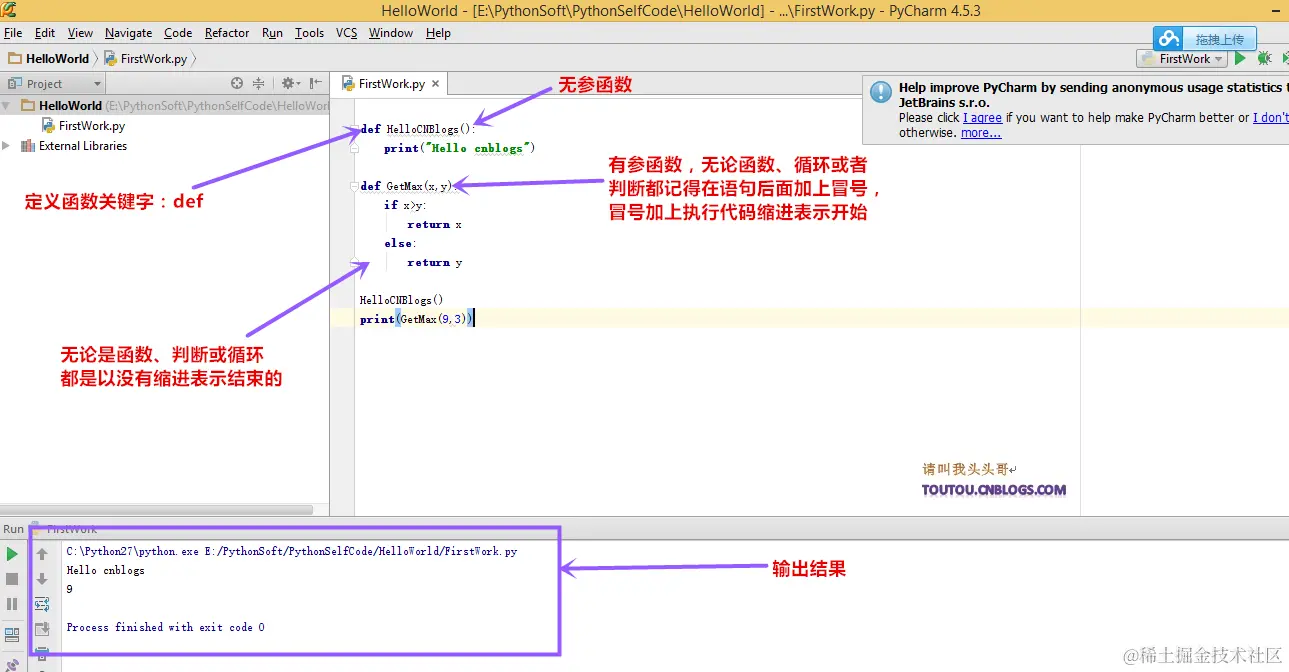Click the Settings gear in Project panel toolbar
Screen dimensions: 1289x672
(288, 83)
